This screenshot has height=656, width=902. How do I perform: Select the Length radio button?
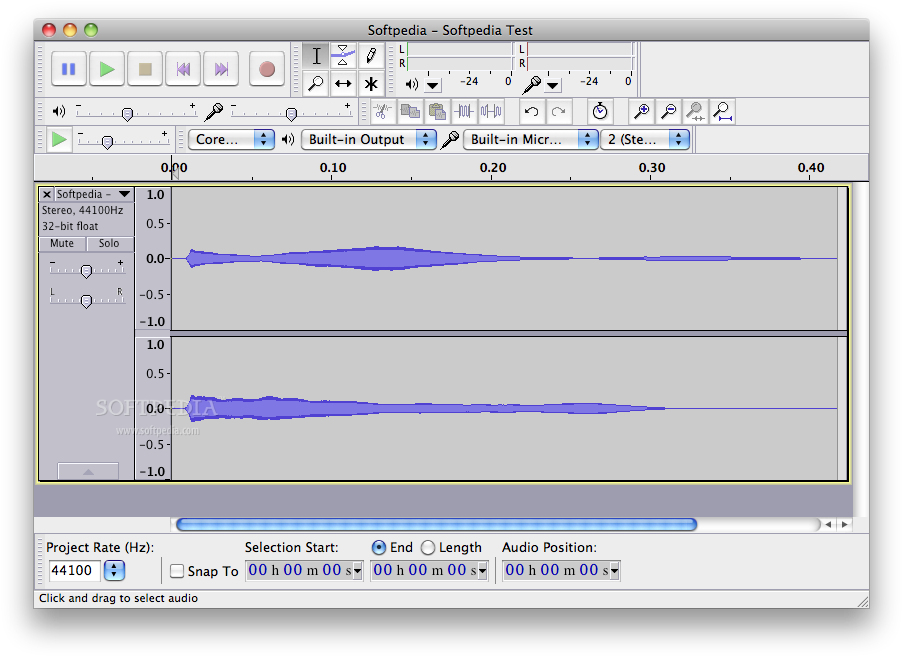click(x=428, y=548)
